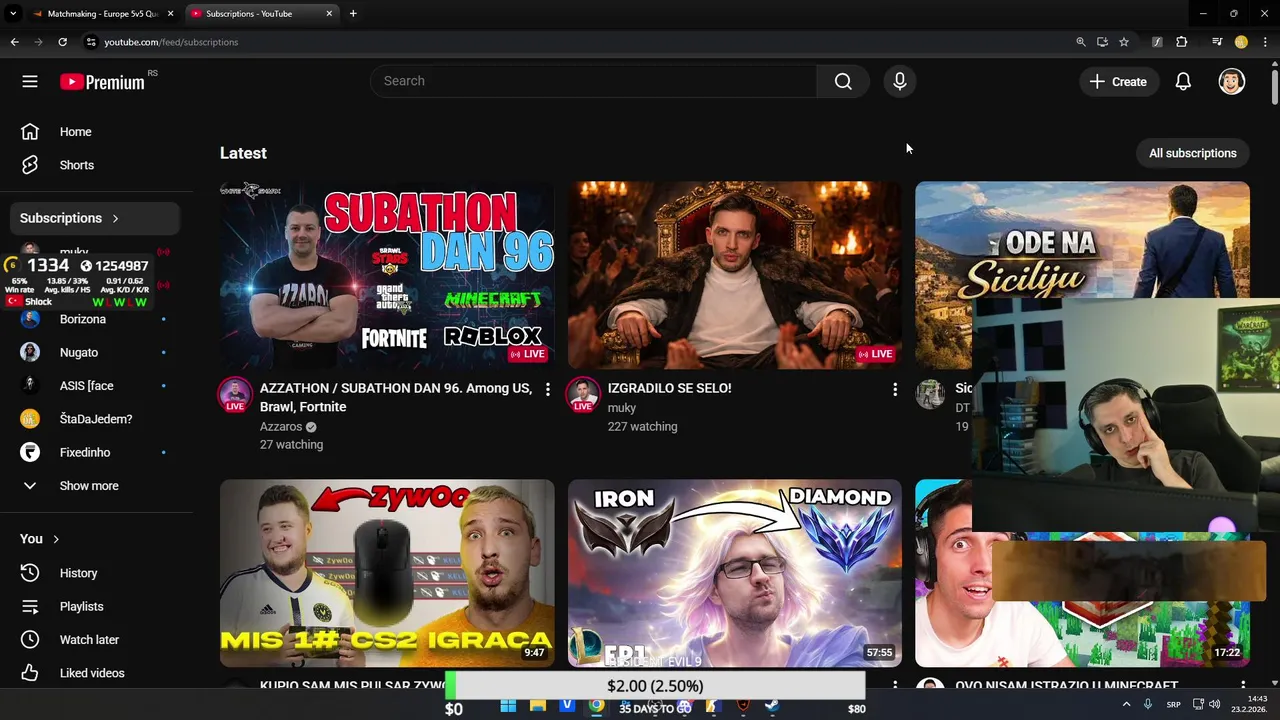Screen dimensions: 1280x720
Task: Open Watch later in the sidebar
Action: click(97, 640)
